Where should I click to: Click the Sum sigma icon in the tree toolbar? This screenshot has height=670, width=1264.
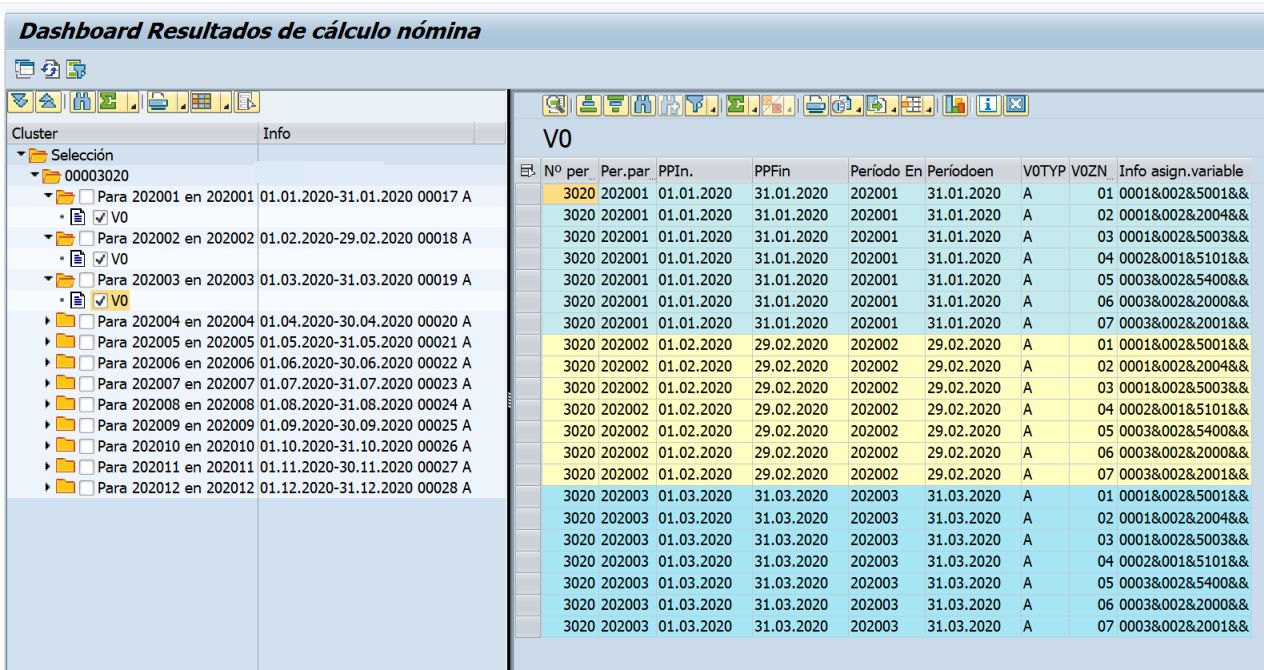(x=110, y=101)
